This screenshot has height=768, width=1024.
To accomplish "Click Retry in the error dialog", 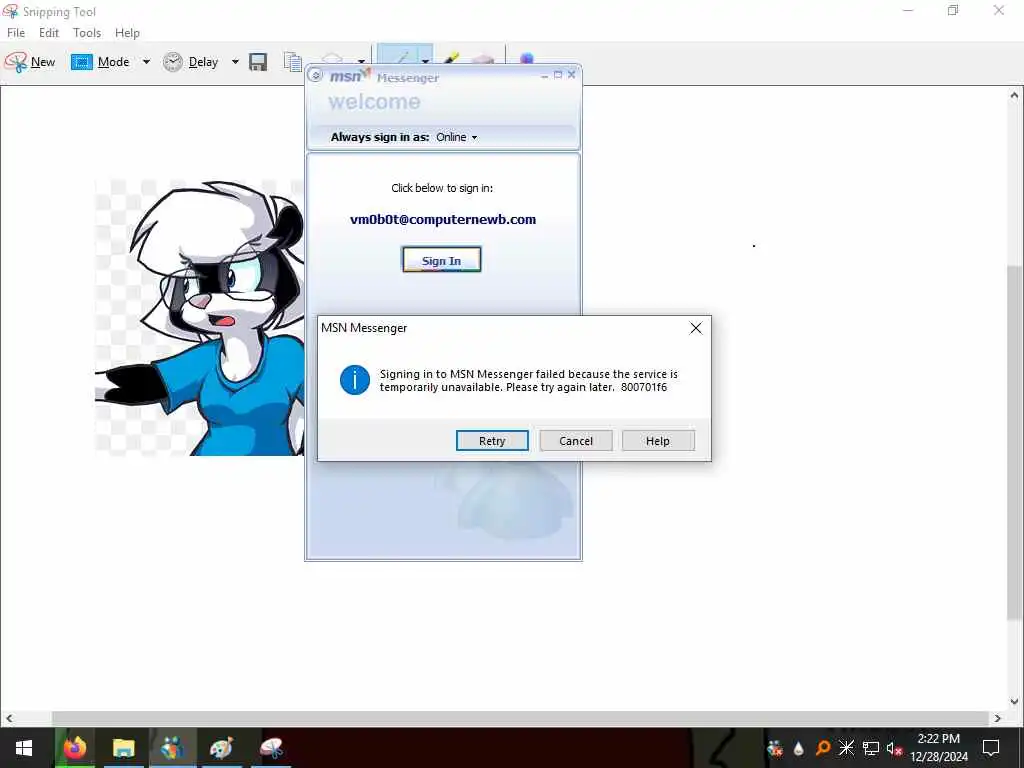I will click(492, 441).
